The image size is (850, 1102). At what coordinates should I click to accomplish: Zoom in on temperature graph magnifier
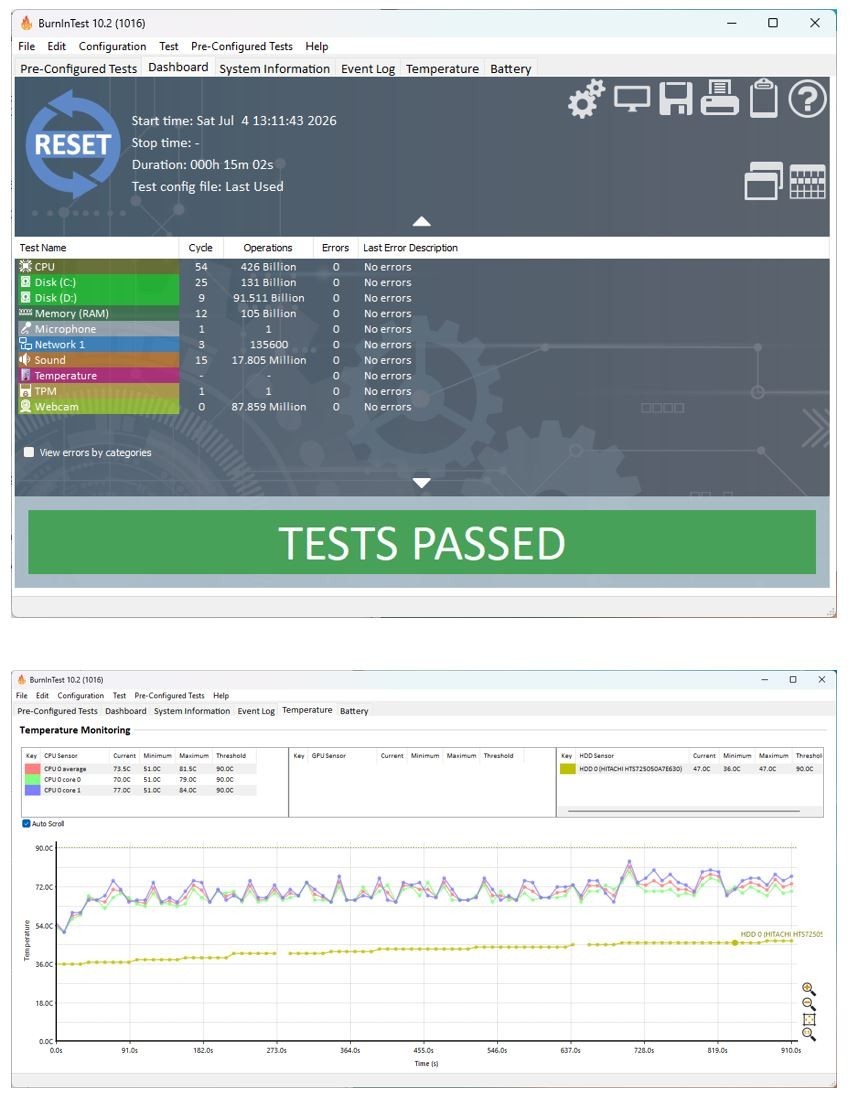[809, 989]
